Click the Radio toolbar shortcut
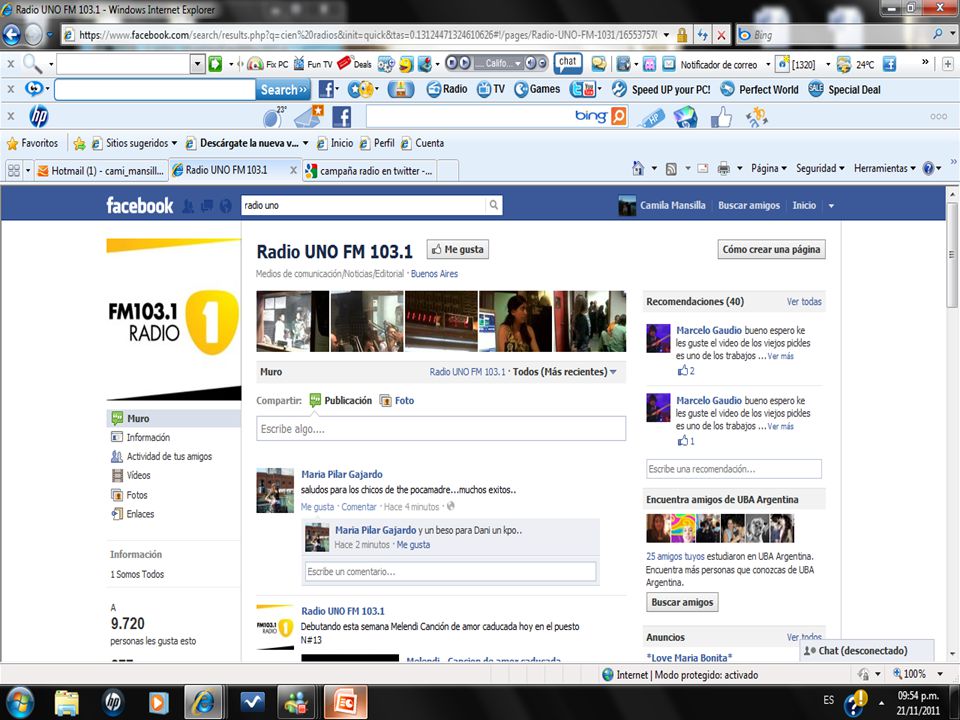960x720 pixels. (x=447, y=89)
